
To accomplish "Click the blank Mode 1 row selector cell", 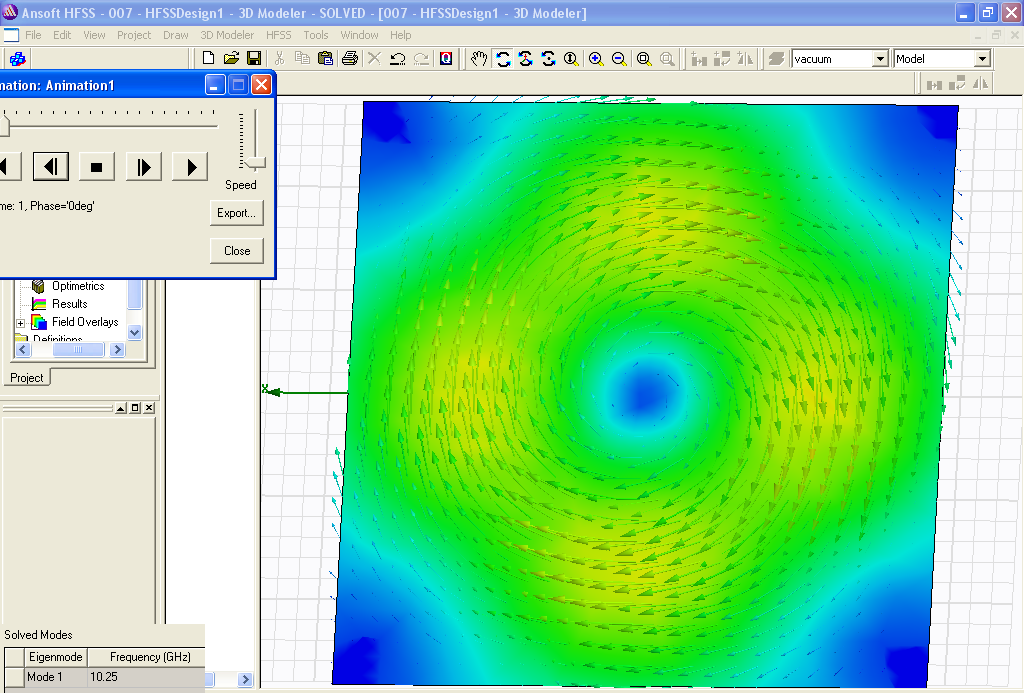I will tap(14, 677).
